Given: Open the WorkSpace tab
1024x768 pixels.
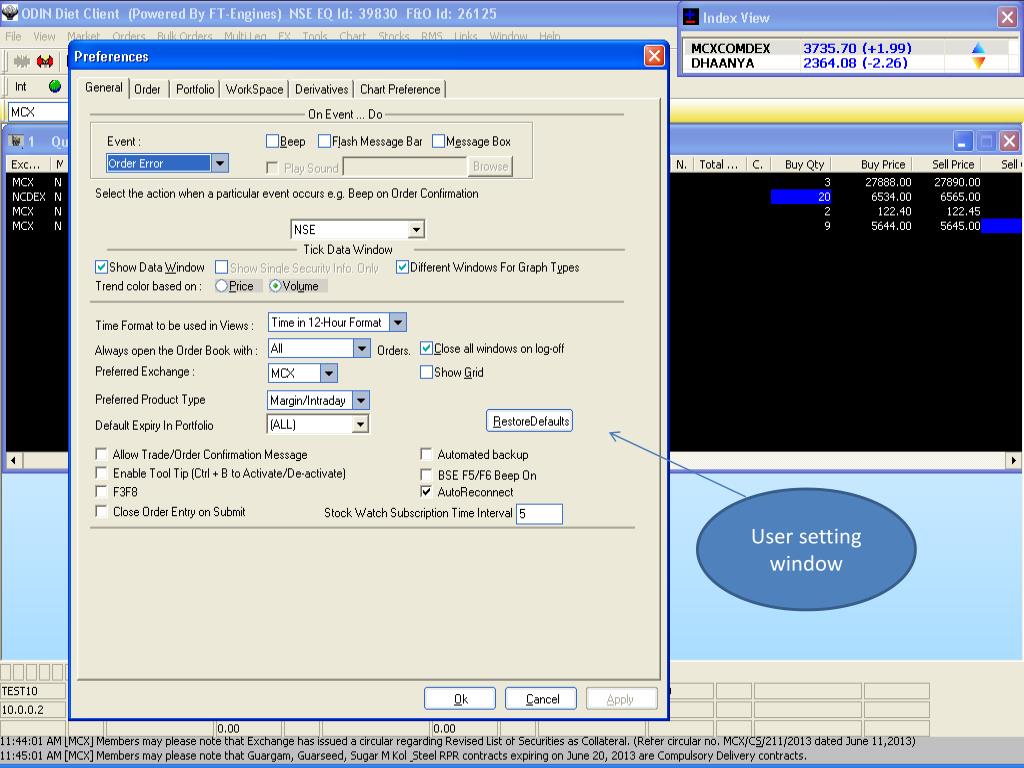Looking at the screenshot, I should pyautogui.click(x=255, y=89).
